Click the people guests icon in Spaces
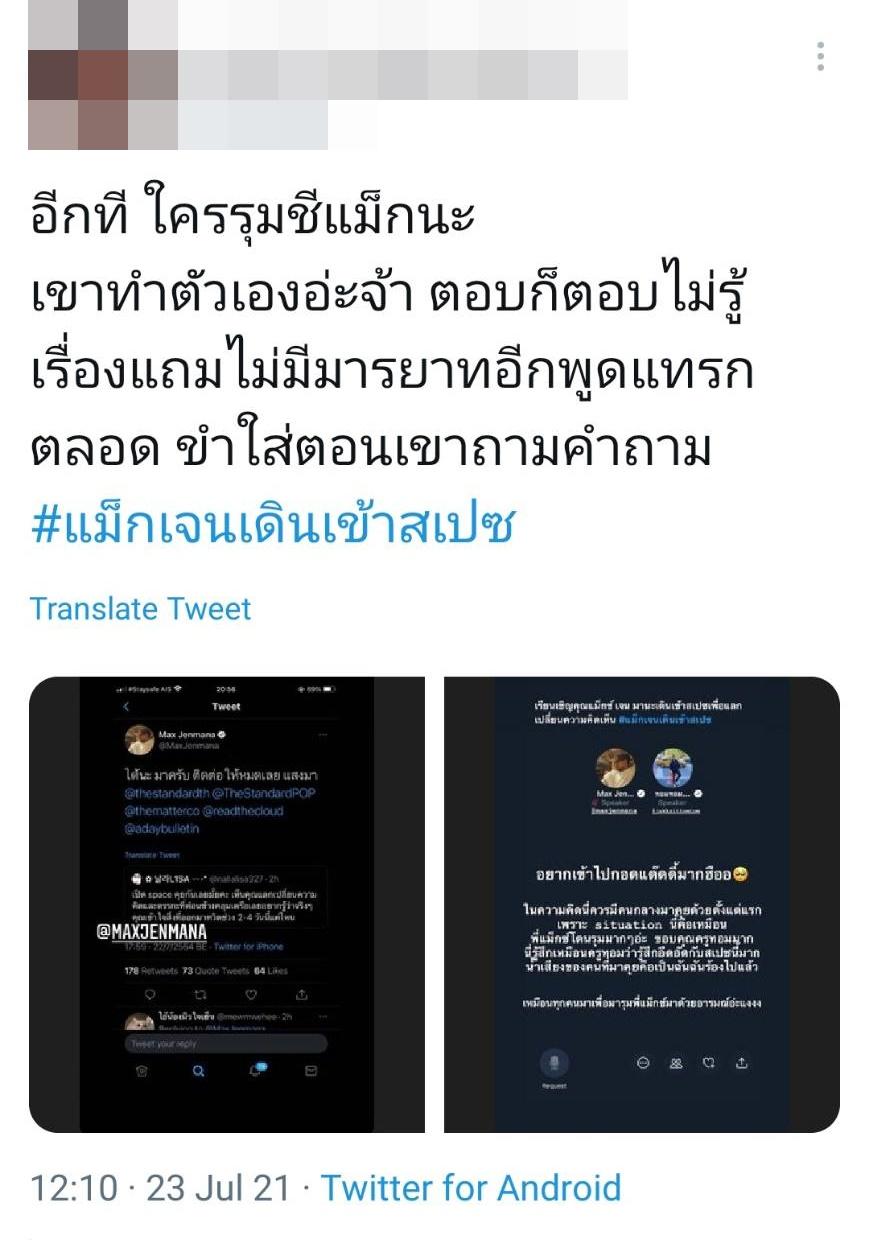 [676, 1063]
